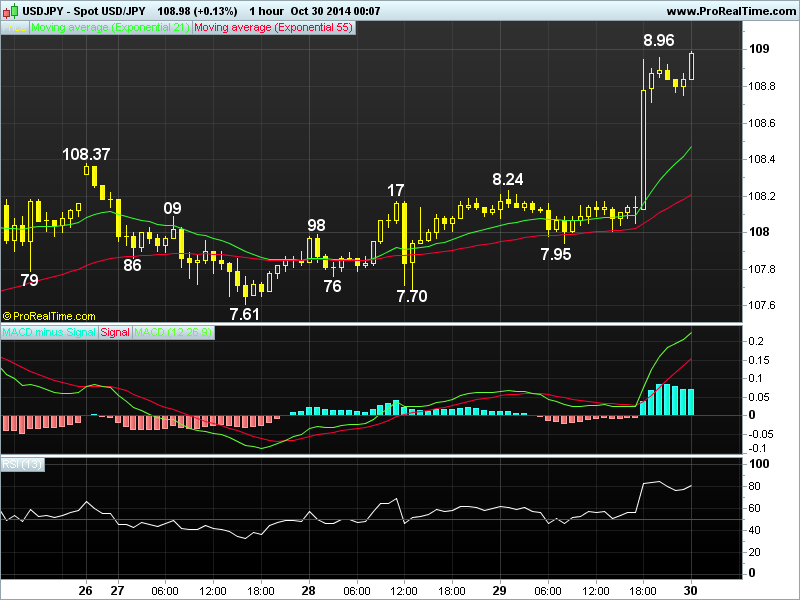
Task: Click the www.ProRealTime.com link at top
Action: click(731, 11)
